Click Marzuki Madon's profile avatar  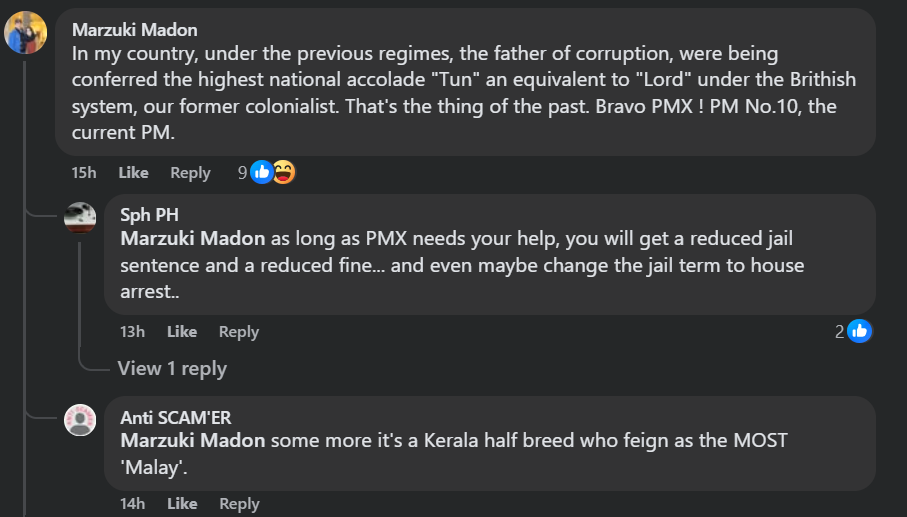pyautogui.click(x=26, y=33)
